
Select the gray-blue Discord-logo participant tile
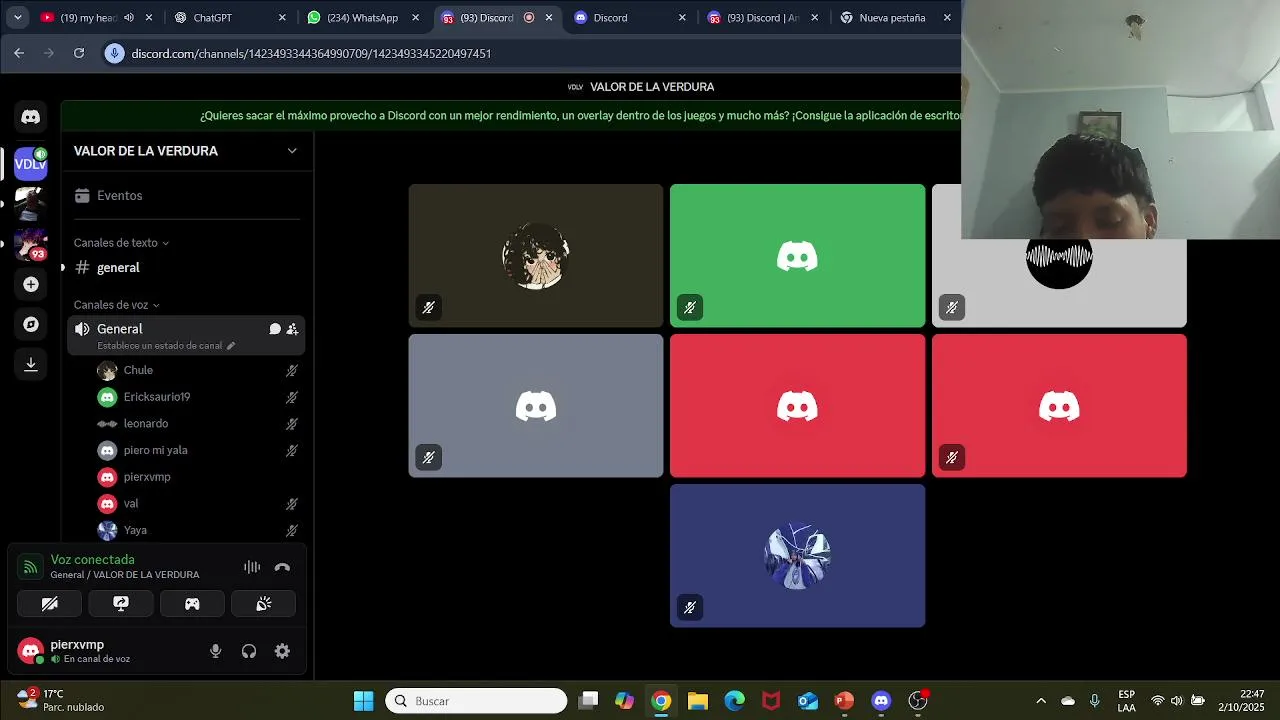(536, 406)
